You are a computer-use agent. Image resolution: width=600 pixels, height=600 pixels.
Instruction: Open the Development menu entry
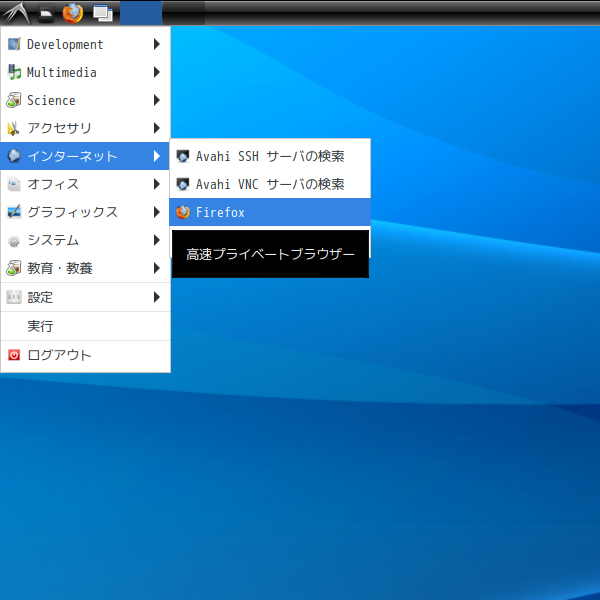(85, 44)
